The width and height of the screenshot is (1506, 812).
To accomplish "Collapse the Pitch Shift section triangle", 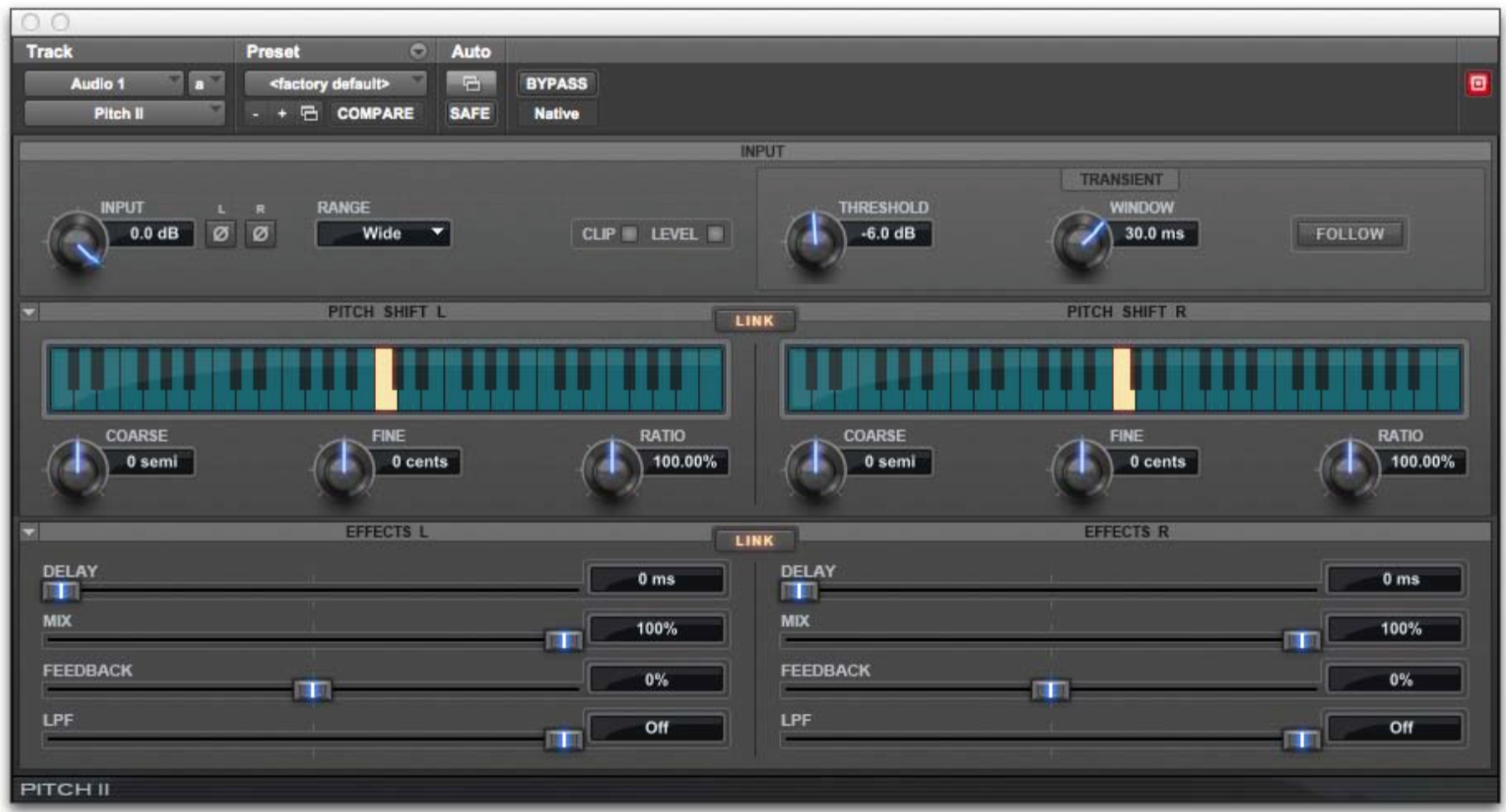I will point(29,312).
